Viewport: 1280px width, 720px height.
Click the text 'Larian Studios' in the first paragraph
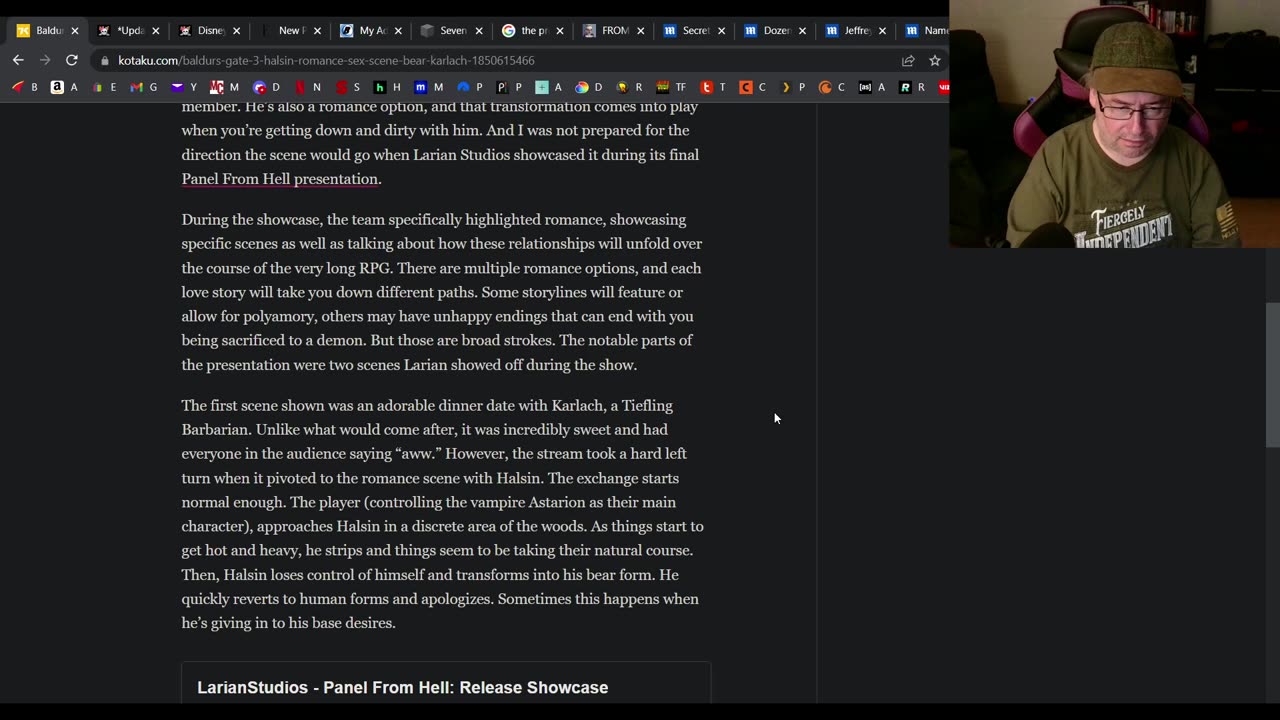click(x=462, y=155)
